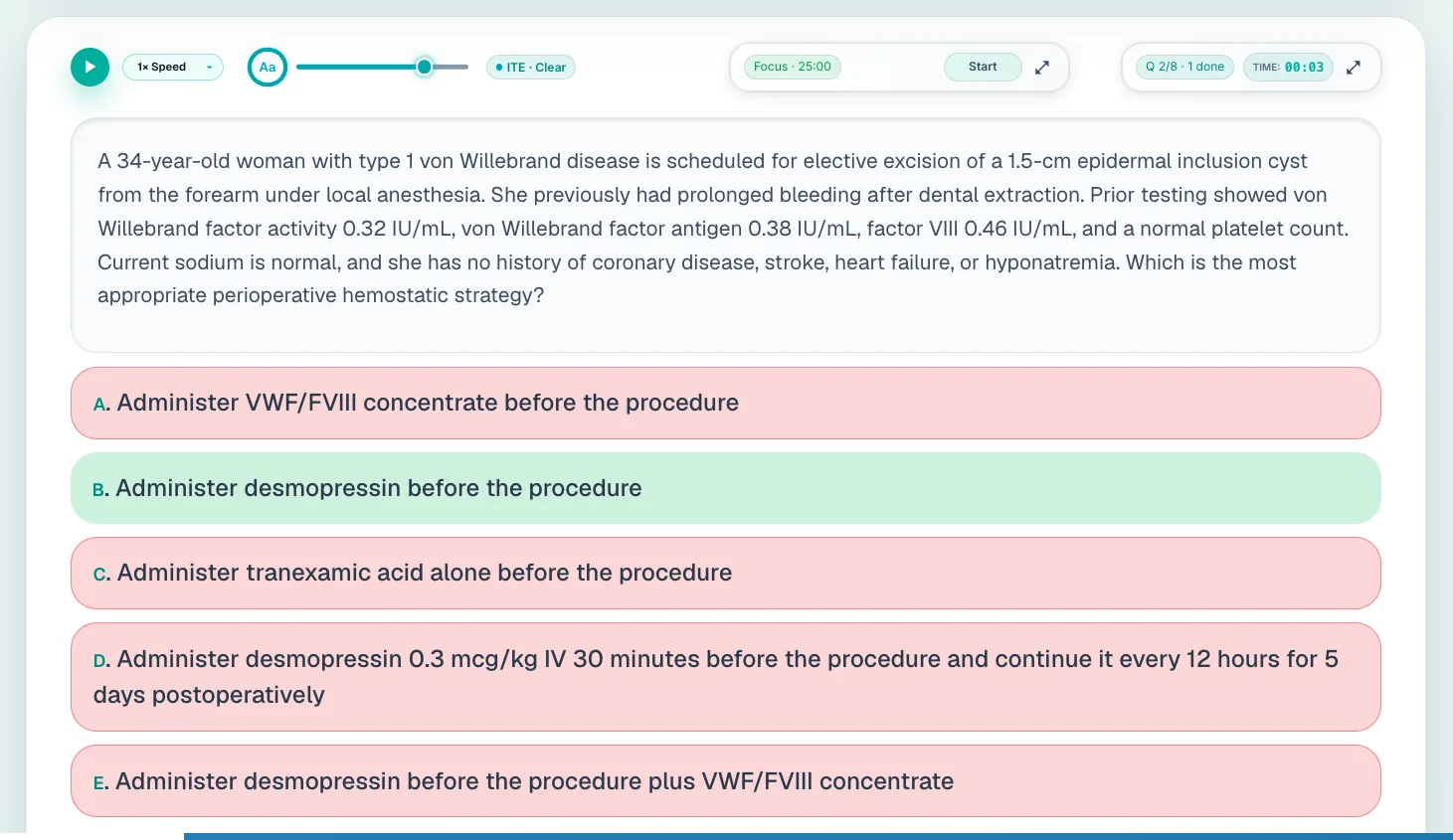Select answer D desmopressin every 12 hours
The height and width of the screenshot is (840, 1453).
tap(726, 677)
